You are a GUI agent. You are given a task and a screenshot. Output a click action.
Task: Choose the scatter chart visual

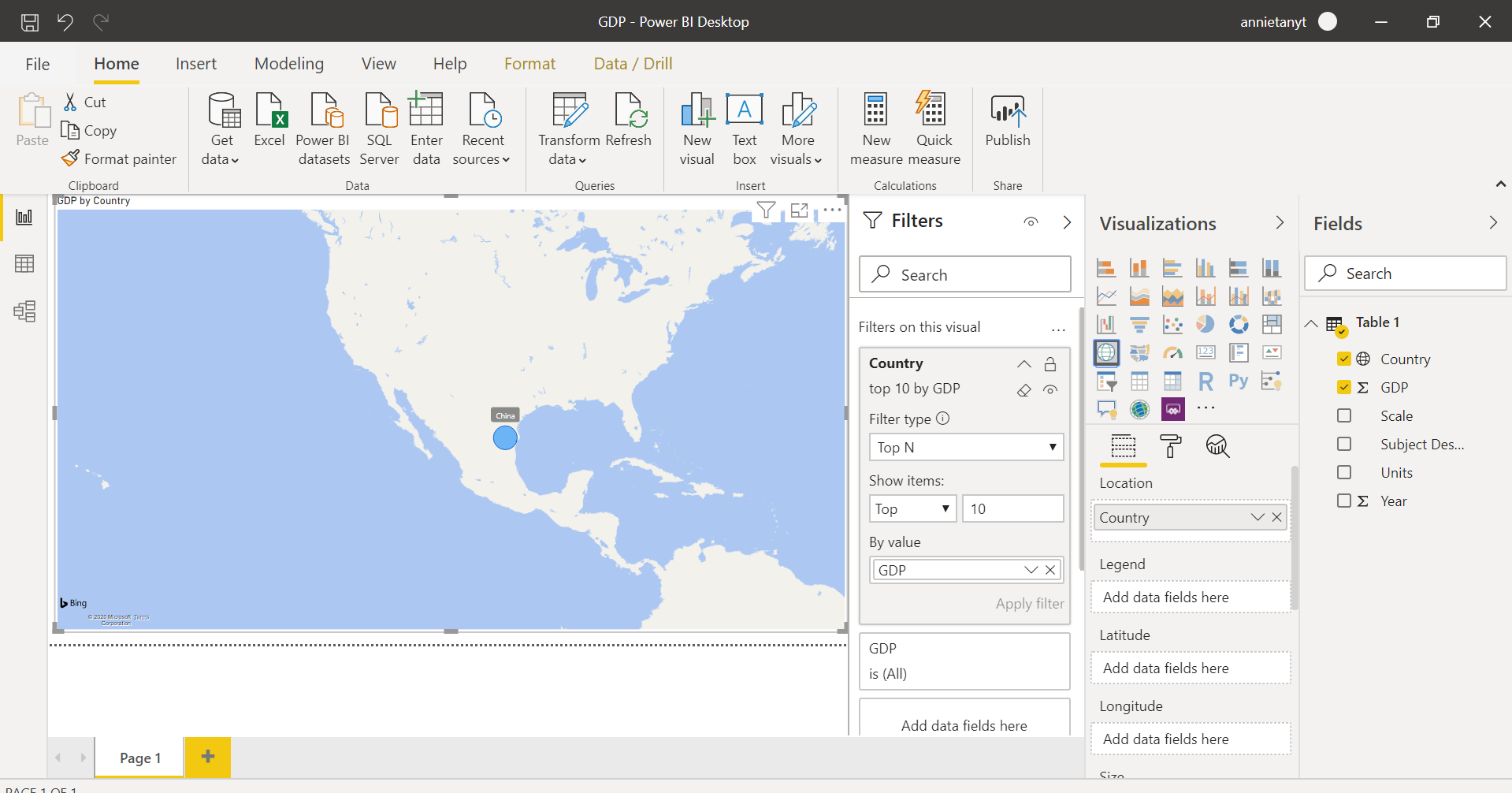click(x=1172, y=325)
